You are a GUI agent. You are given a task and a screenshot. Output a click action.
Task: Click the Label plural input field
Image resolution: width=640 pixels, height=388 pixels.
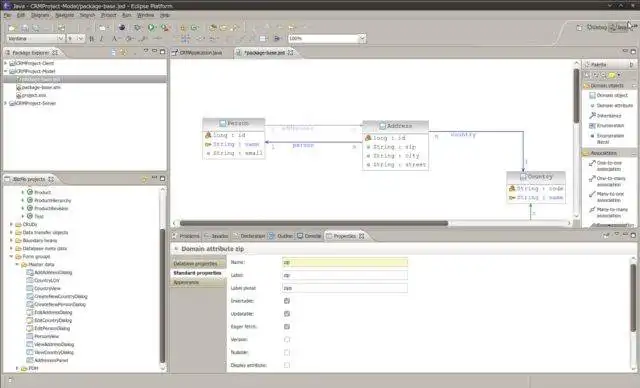pyautogui.click(x=344, y=288)
